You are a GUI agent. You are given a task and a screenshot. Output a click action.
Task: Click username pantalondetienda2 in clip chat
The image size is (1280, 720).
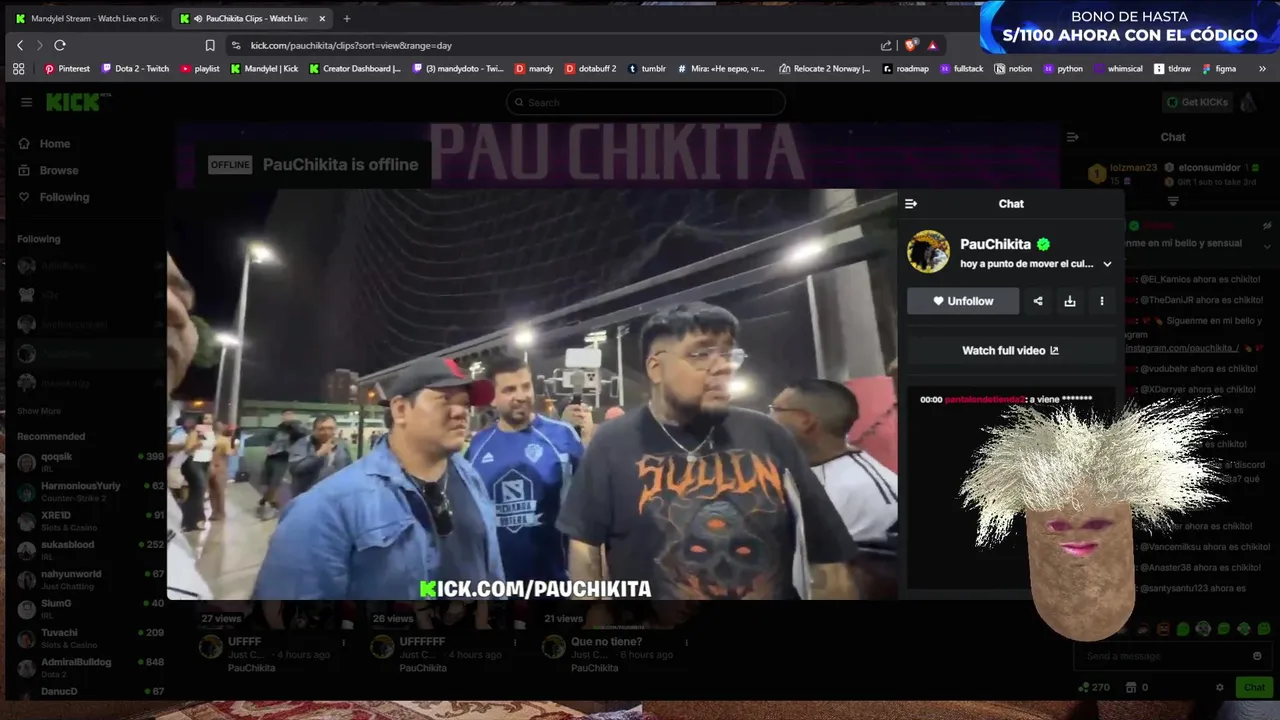[984, 399]
